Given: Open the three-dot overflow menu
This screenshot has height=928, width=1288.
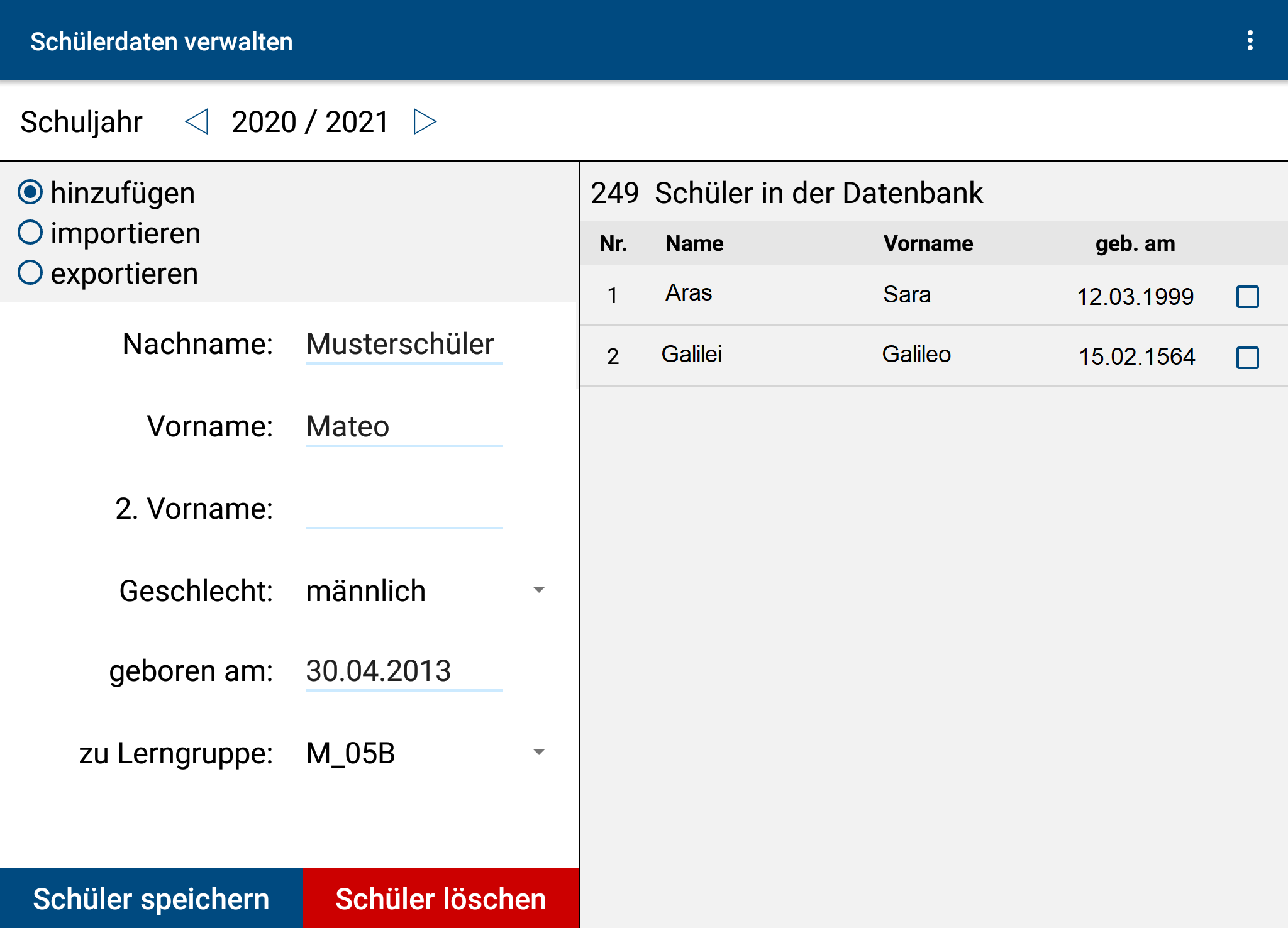Looking at the screenshot, I should click(1250, 41).
